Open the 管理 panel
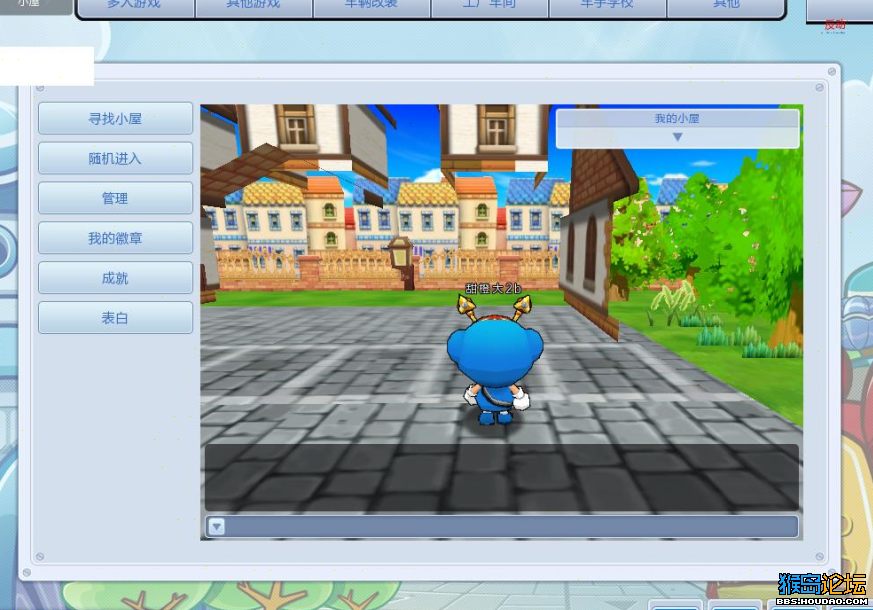Image resolution: width=873 pixels, height=610 pixels. click(x=115, y=198)
